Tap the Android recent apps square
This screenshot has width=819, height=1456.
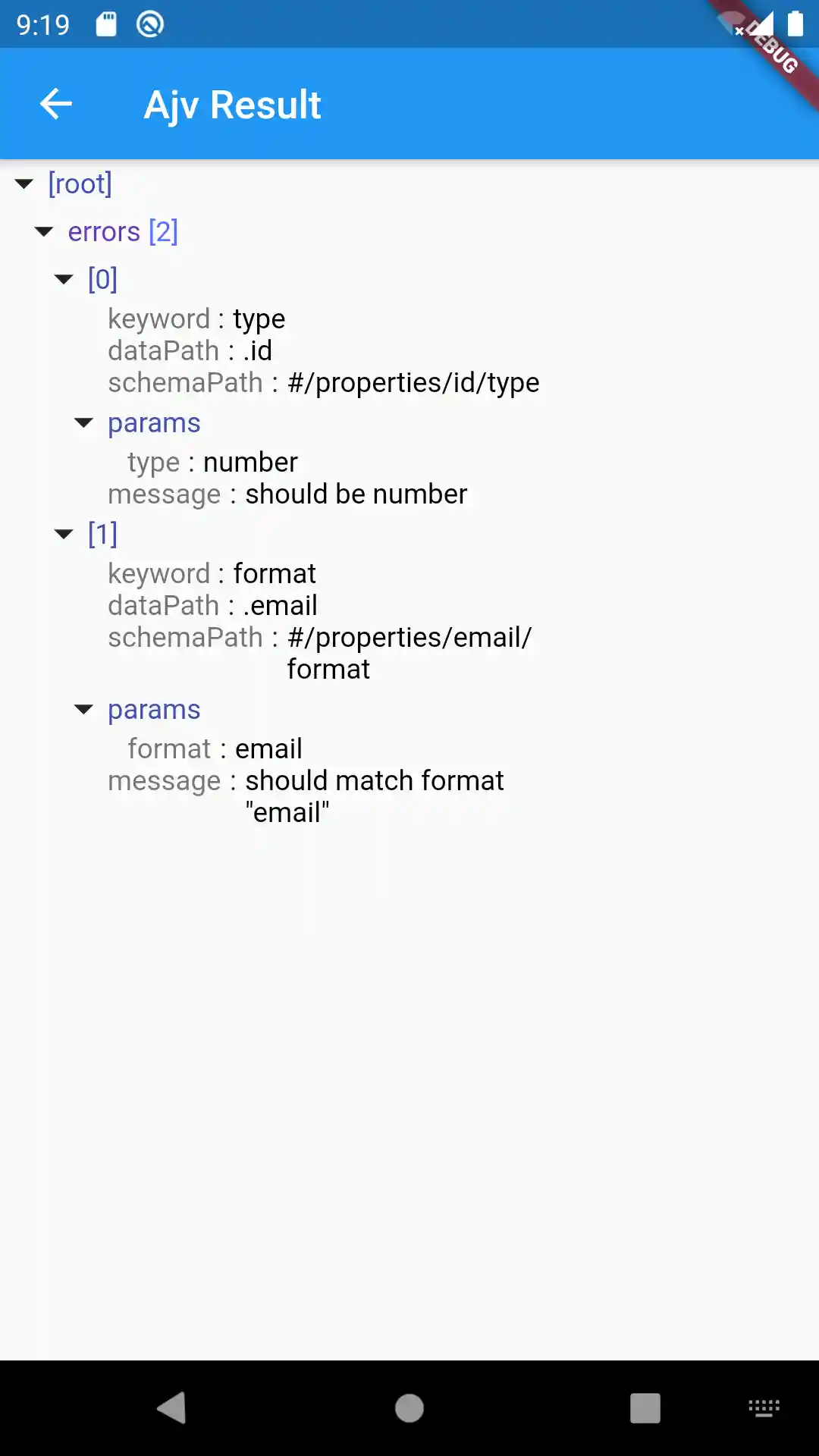[645, 1408]
